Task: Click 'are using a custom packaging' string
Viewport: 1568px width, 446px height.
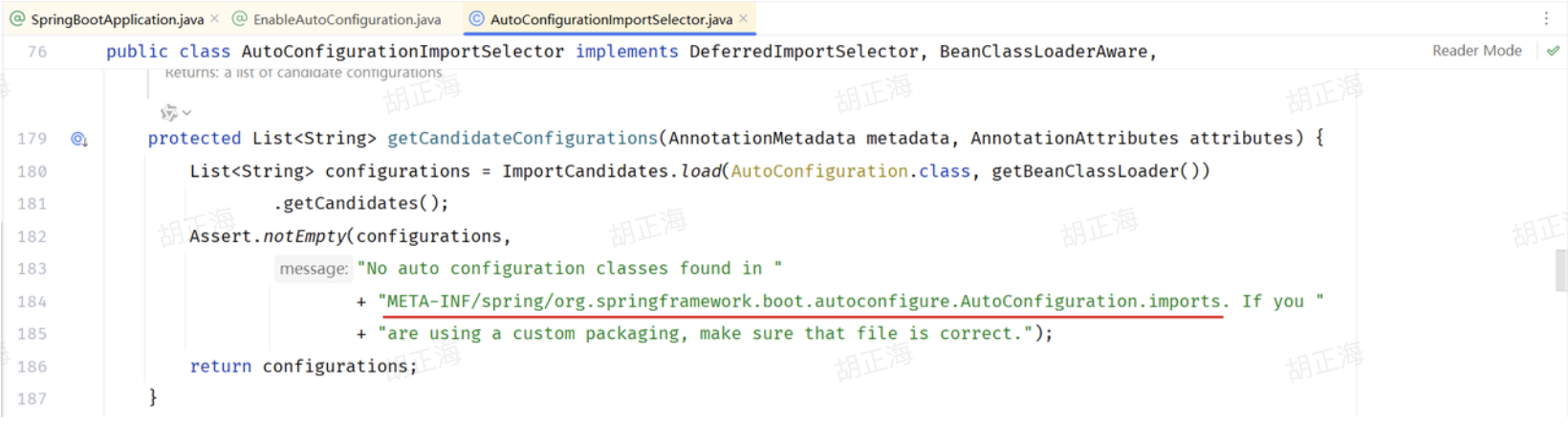Action: point(707,334)
